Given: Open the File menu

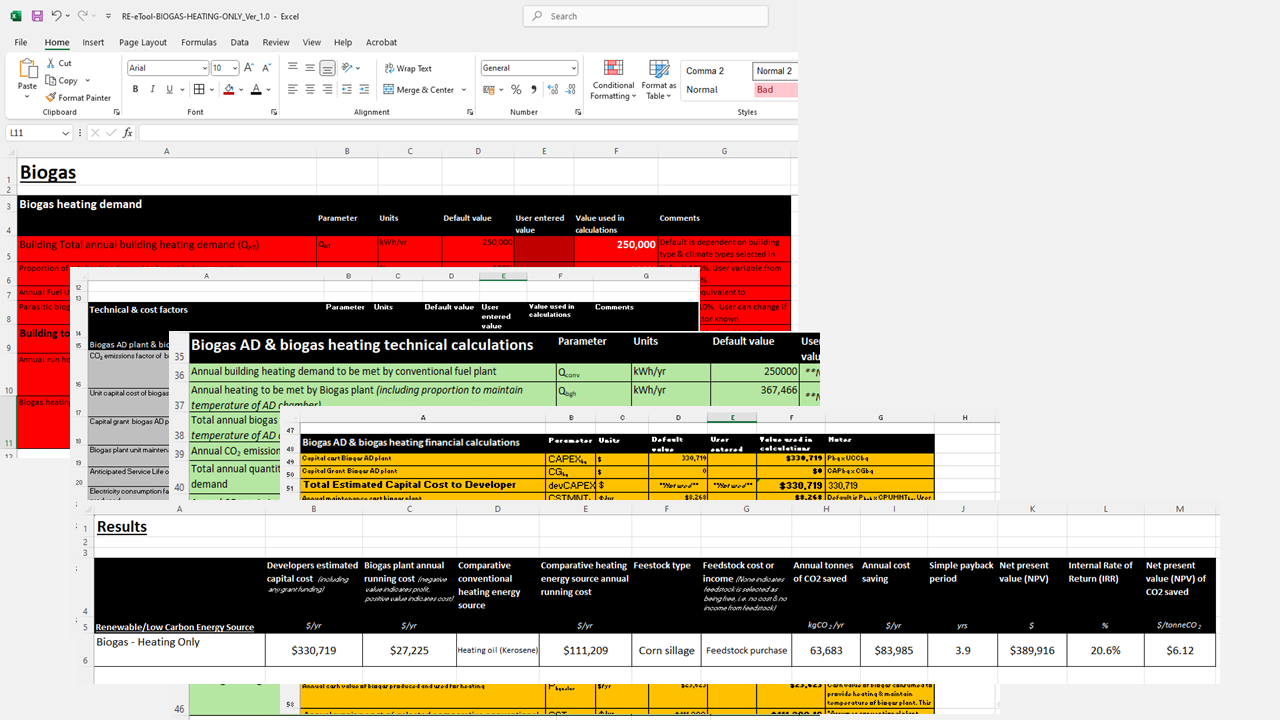Looking at the screenshot, I should (x=21, y=42).
